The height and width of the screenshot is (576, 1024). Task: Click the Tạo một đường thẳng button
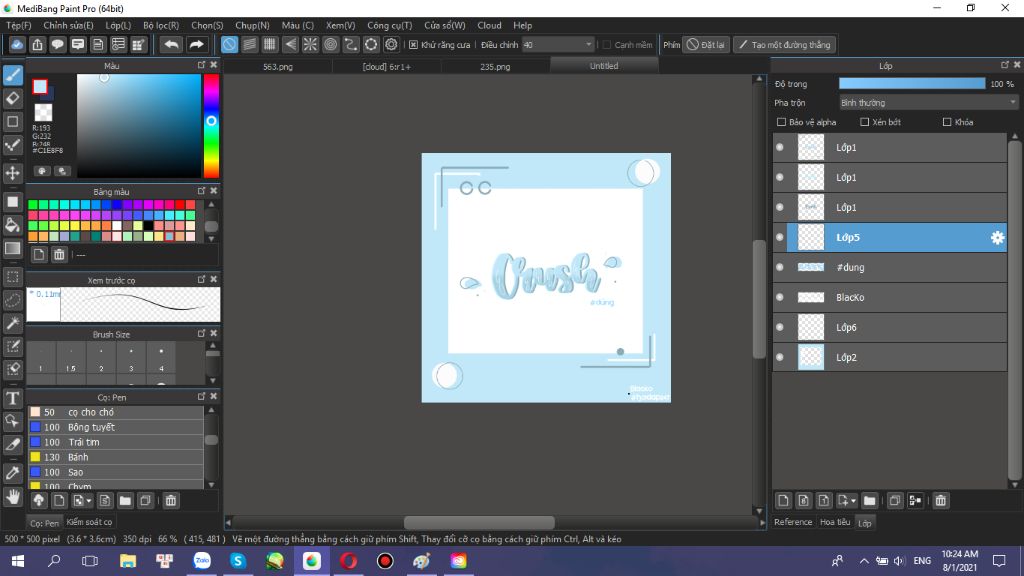(x=784, y=45)
